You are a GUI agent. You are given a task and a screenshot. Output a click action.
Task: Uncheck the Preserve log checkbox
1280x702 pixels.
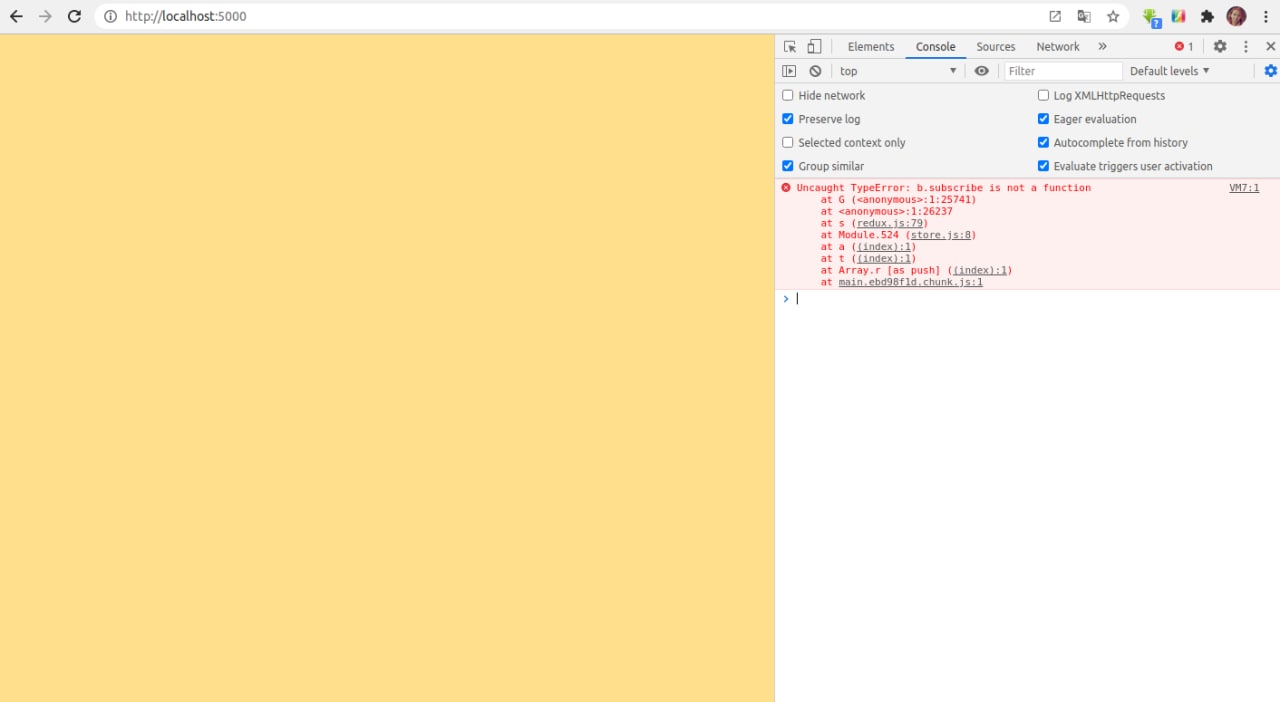coord(788,119)
